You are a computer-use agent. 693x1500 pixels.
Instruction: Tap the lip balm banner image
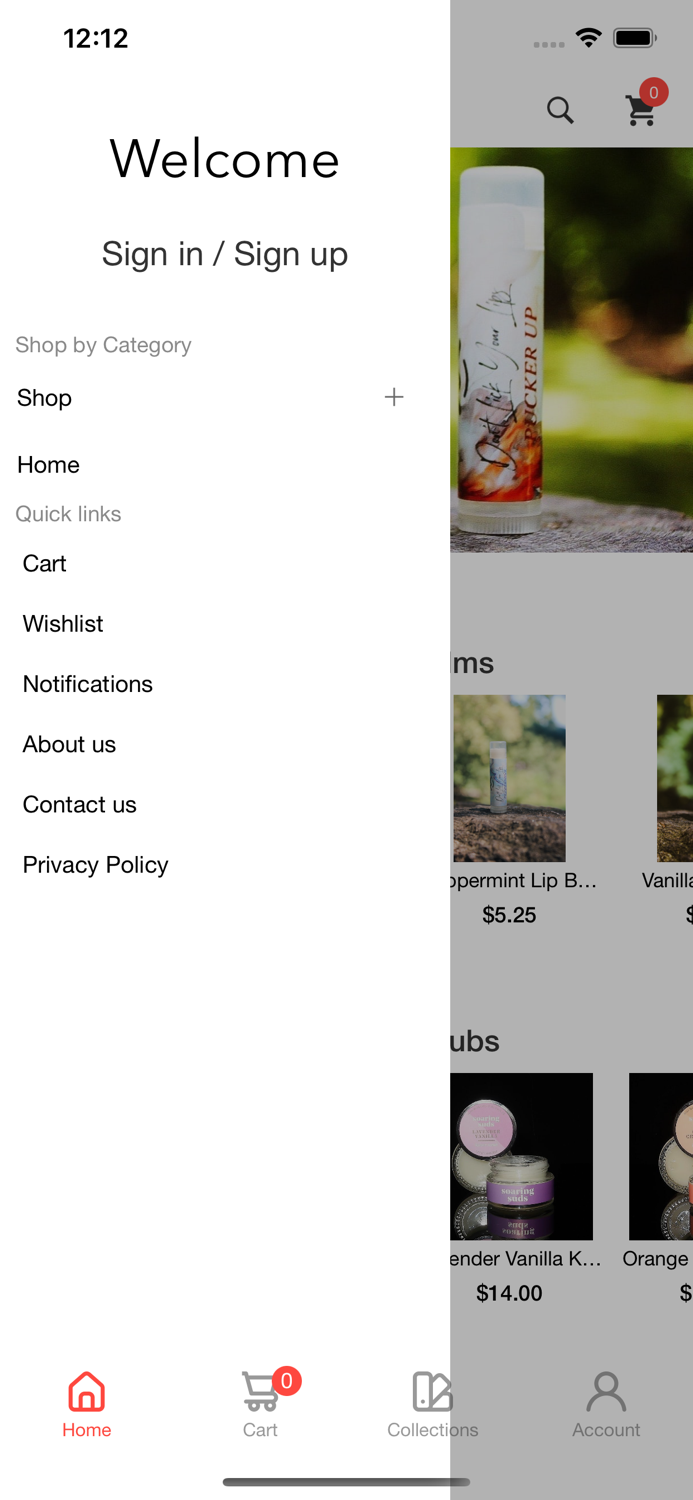tap(571, 350)
